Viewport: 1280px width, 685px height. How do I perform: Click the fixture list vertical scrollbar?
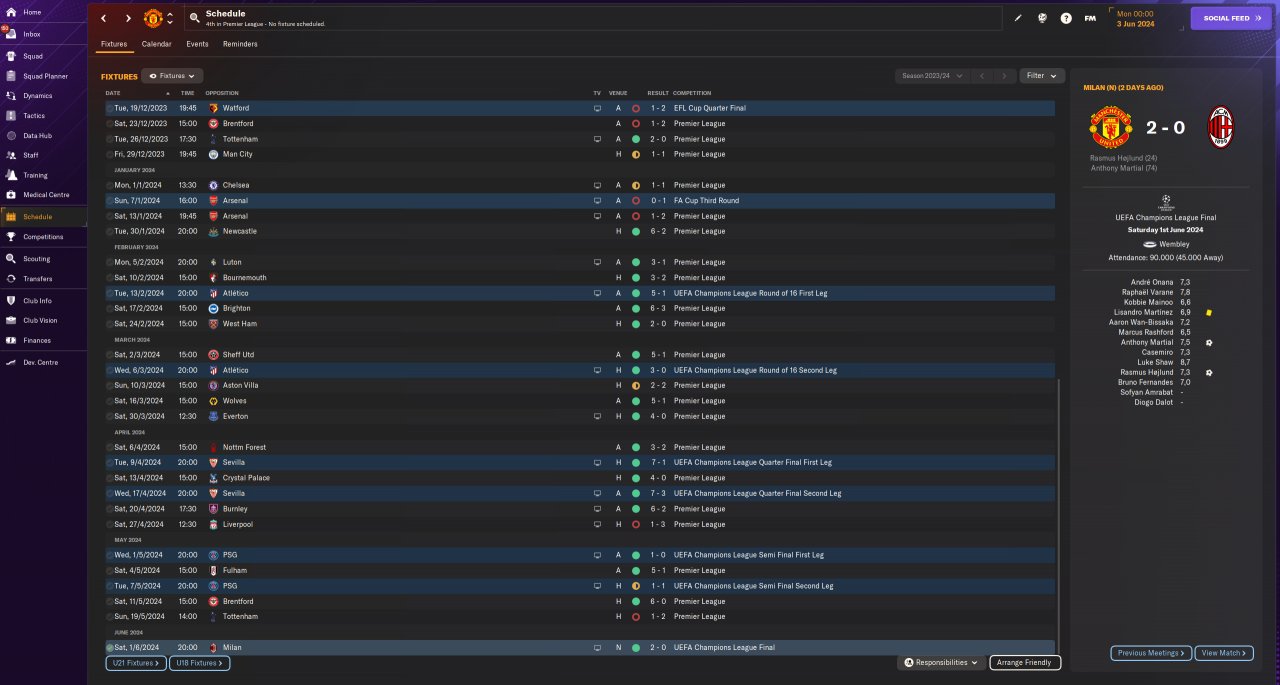(1058, 515)
